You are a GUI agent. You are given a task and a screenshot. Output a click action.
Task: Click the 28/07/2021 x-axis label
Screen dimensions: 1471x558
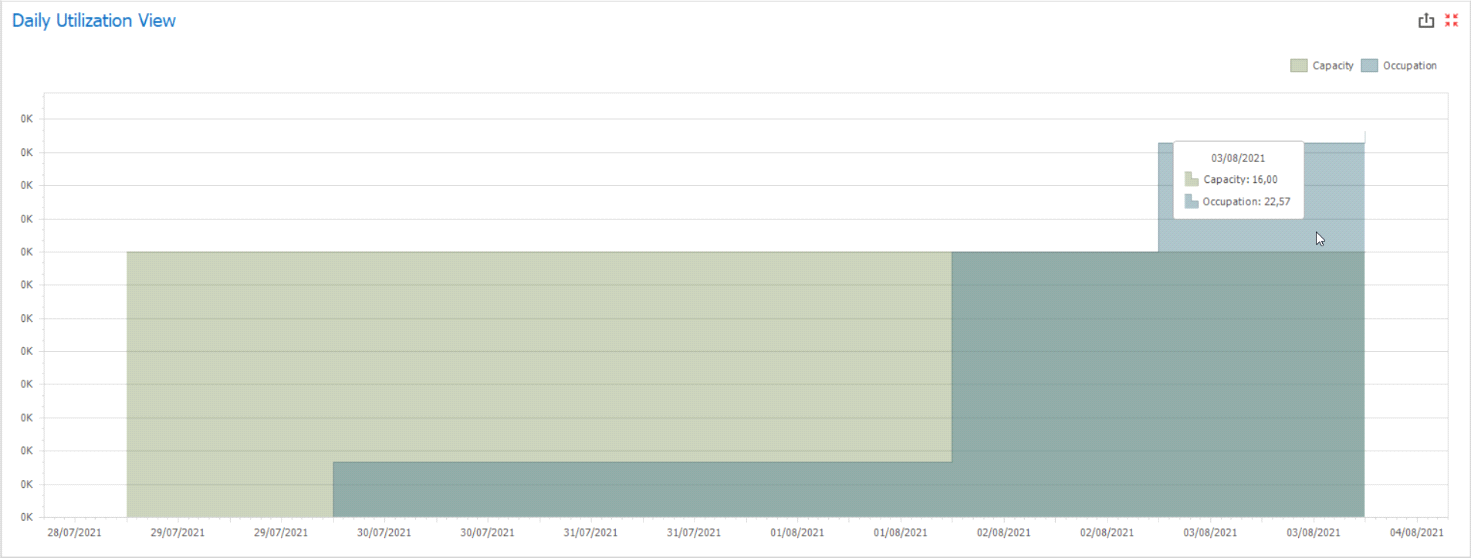(x=75, y=533)
